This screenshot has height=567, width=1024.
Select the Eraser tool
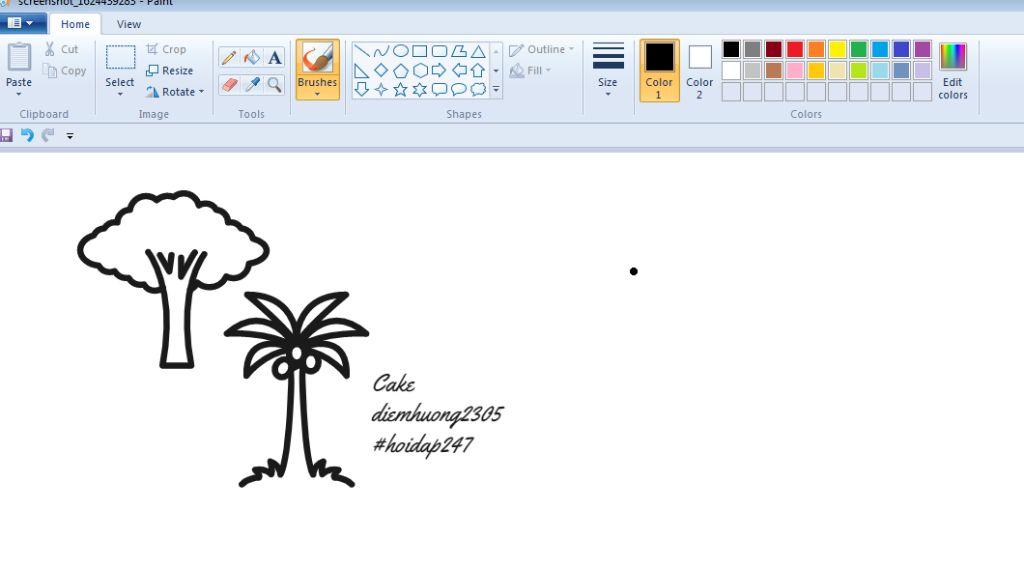[x=229, y=84]
